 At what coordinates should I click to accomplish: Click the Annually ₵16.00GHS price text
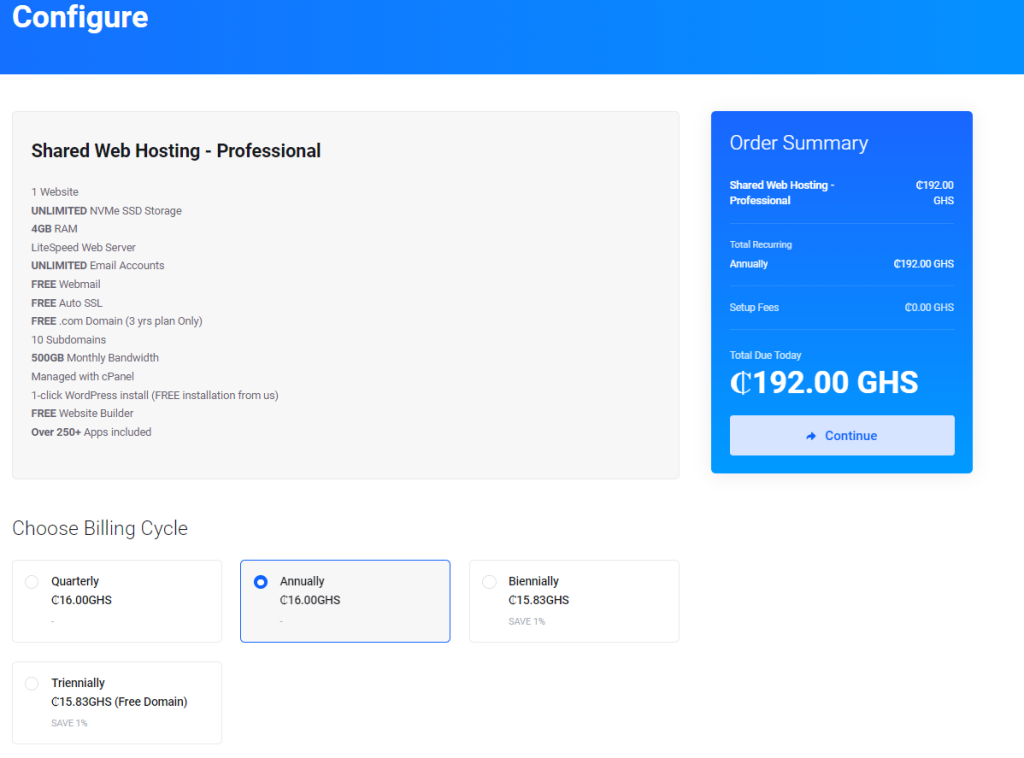click(x=310, y=600)
